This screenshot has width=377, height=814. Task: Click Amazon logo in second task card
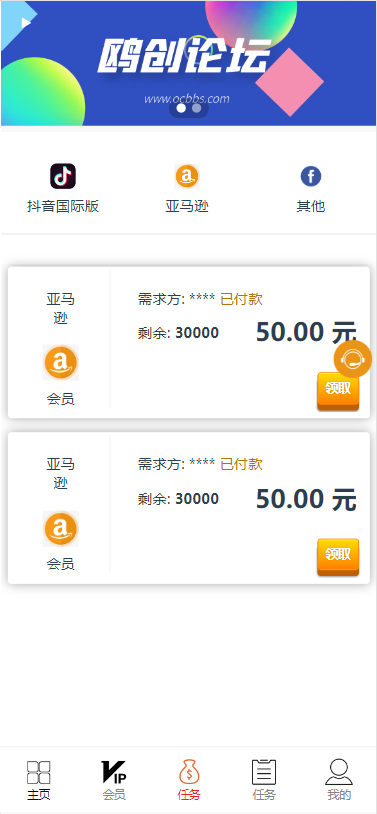pyautogui.click(x=61, y=528)
